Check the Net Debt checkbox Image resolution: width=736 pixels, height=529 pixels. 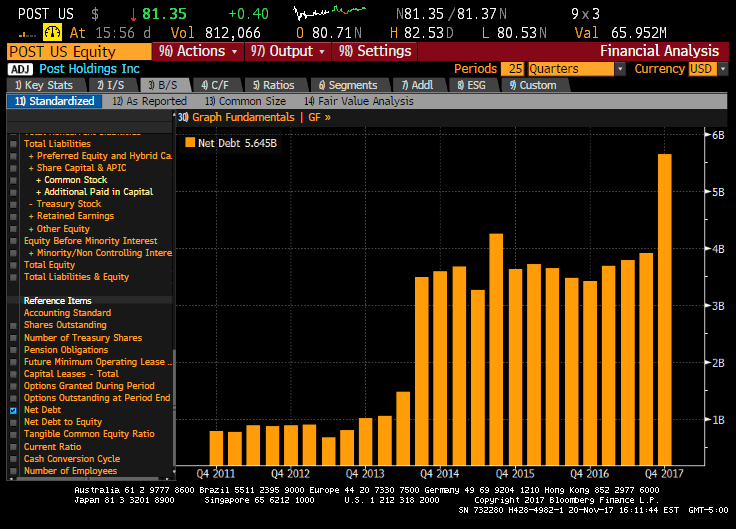(13, 410)
